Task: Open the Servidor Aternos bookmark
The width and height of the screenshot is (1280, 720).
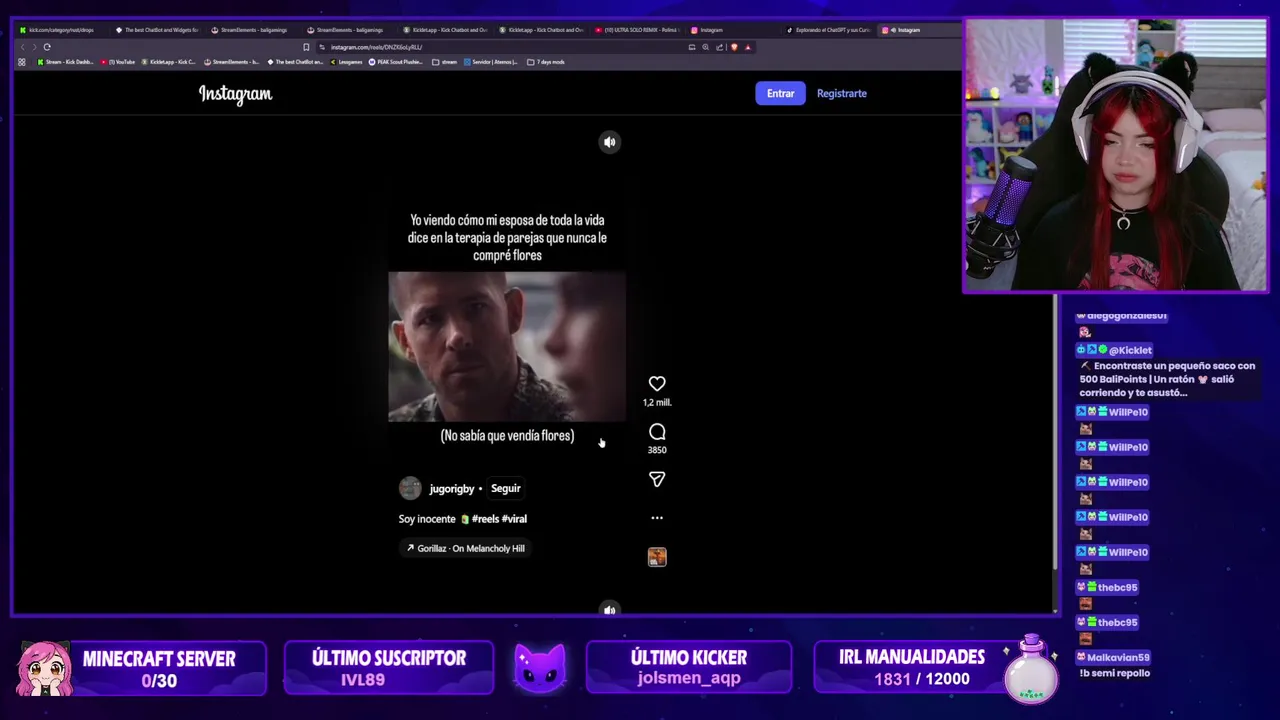Action: (491, 62)
